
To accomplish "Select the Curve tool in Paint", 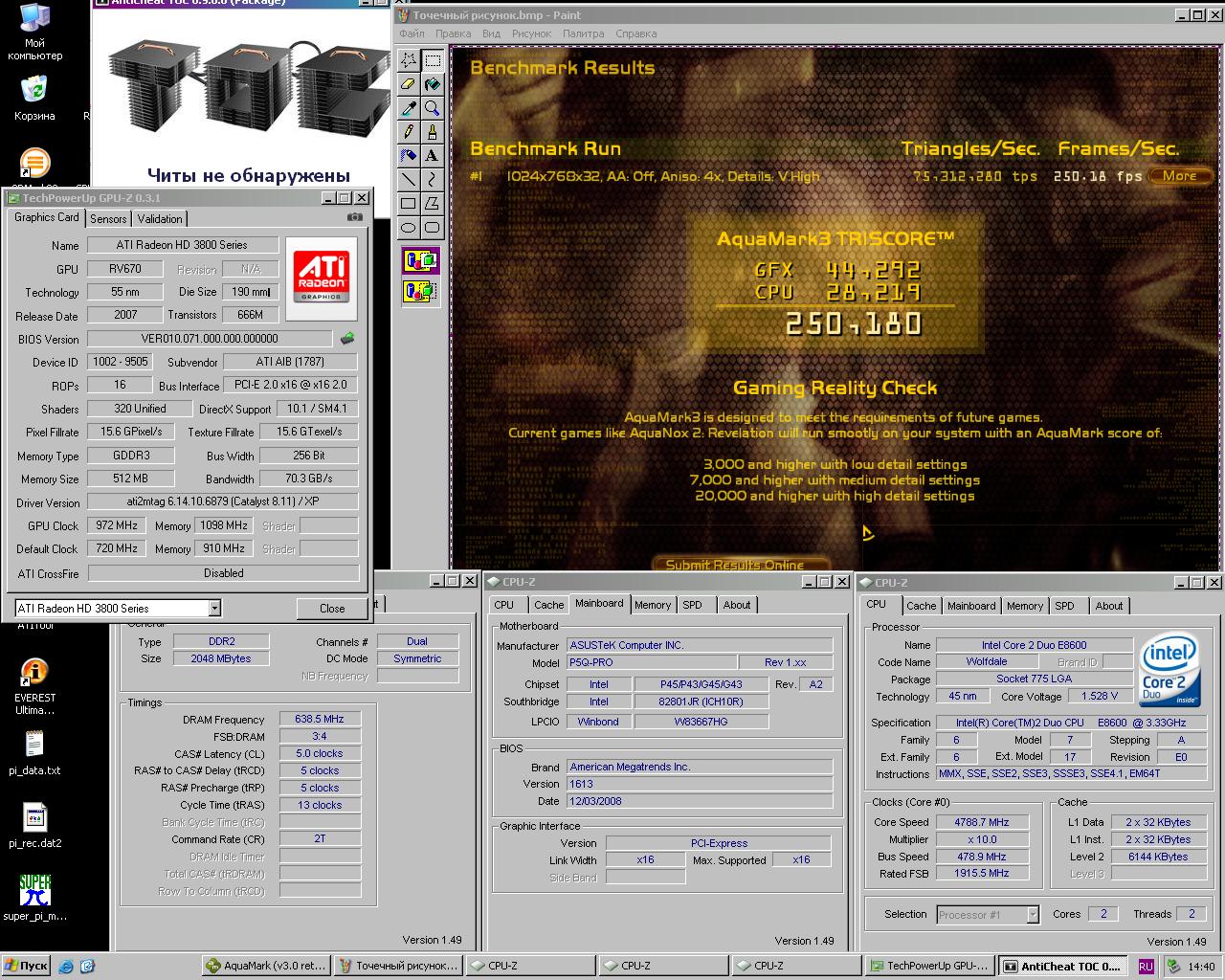I will [433, 179].
